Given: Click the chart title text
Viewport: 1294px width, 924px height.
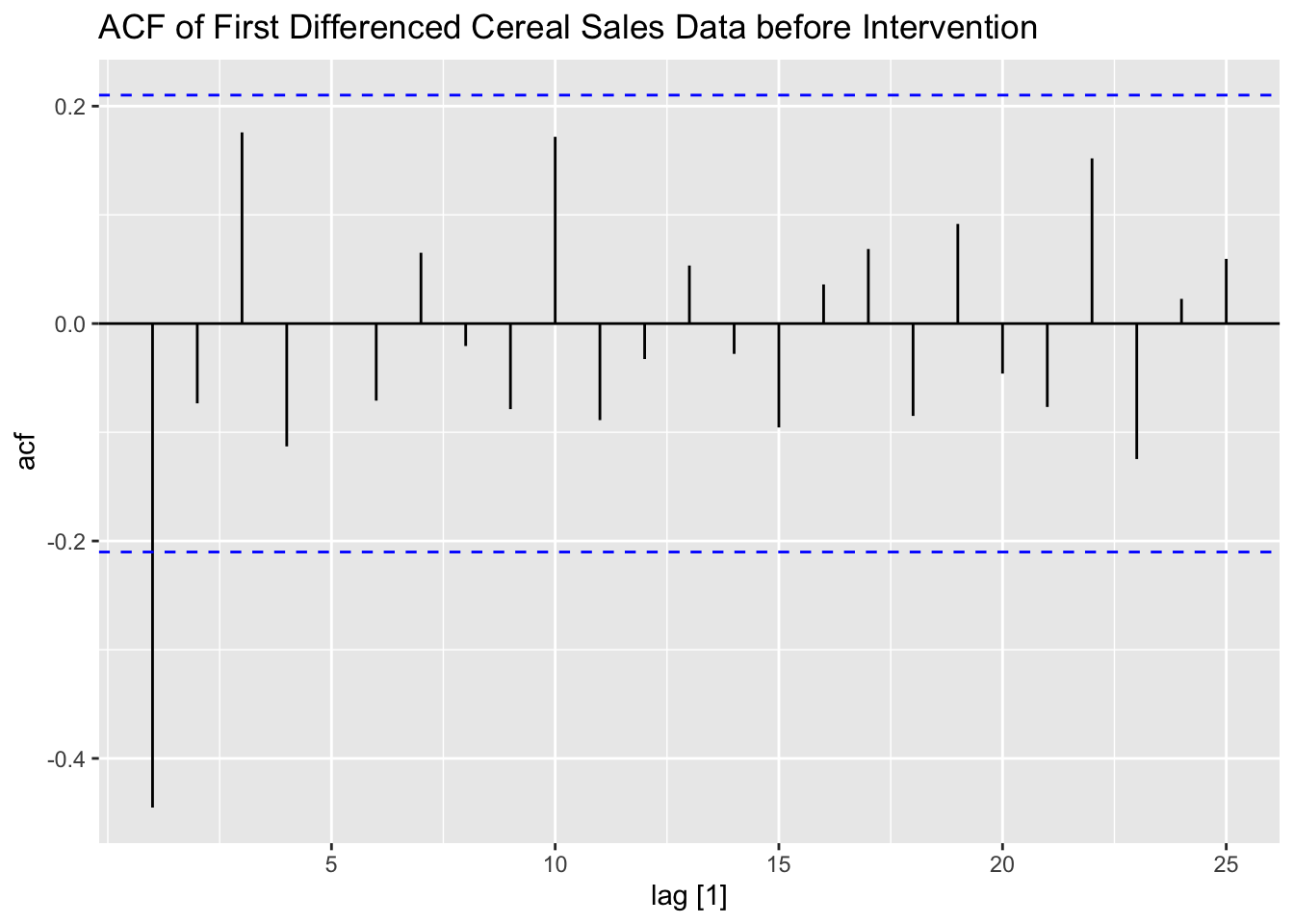Looking at the screenshot, I should click(567, 28).
